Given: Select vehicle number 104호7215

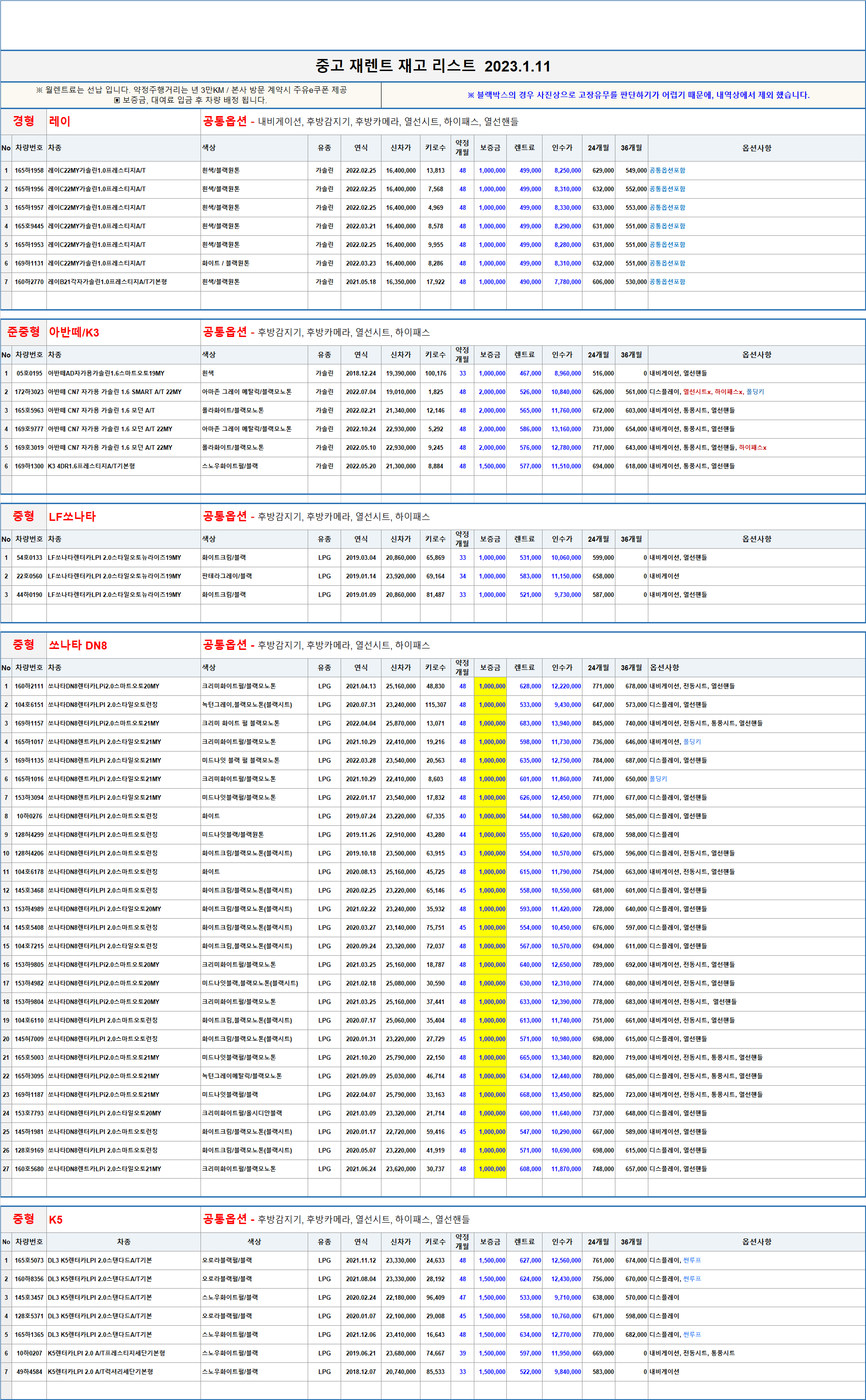Looking at the screenshot, I should pyautogui.click(x=29, y=946).
